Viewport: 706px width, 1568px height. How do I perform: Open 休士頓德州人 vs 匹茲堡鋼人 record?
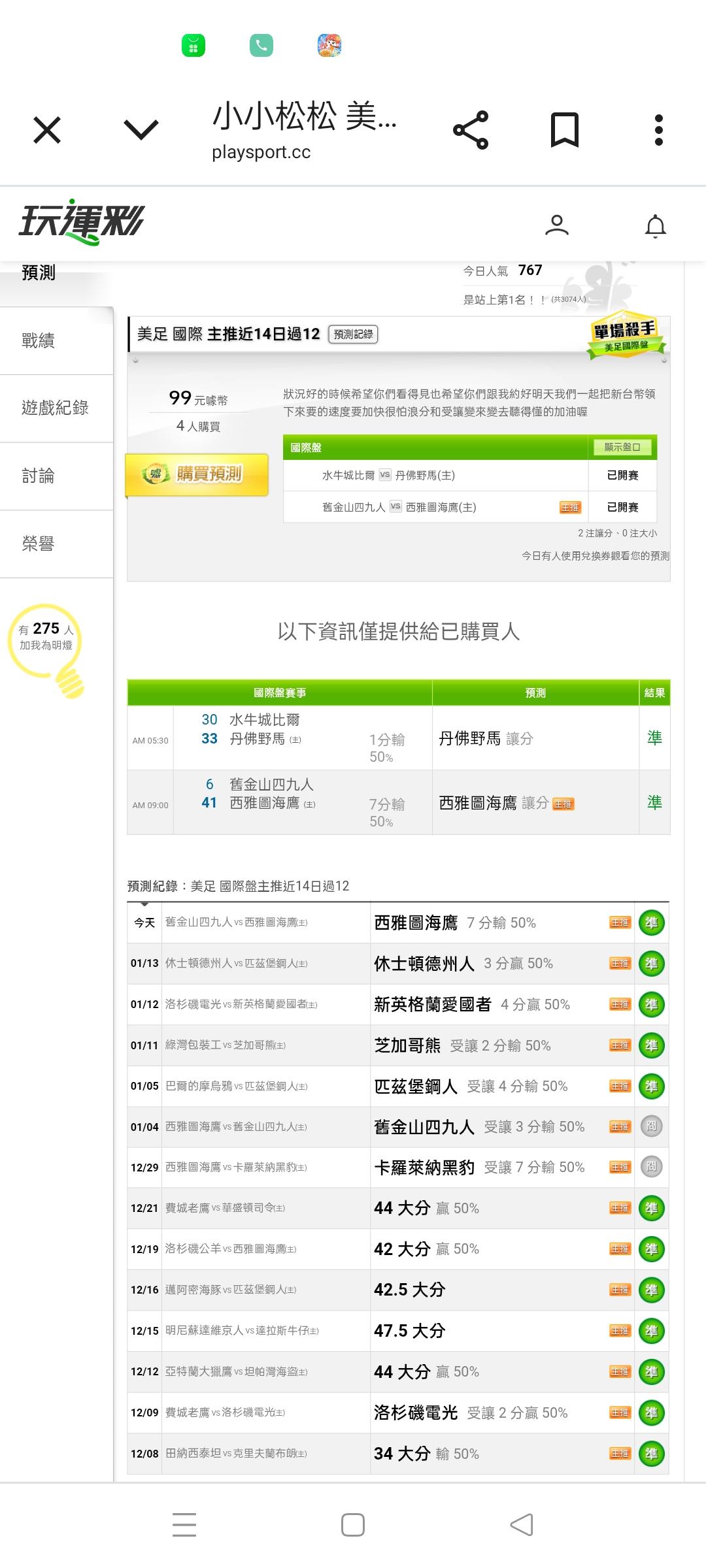tap(237, 964)
